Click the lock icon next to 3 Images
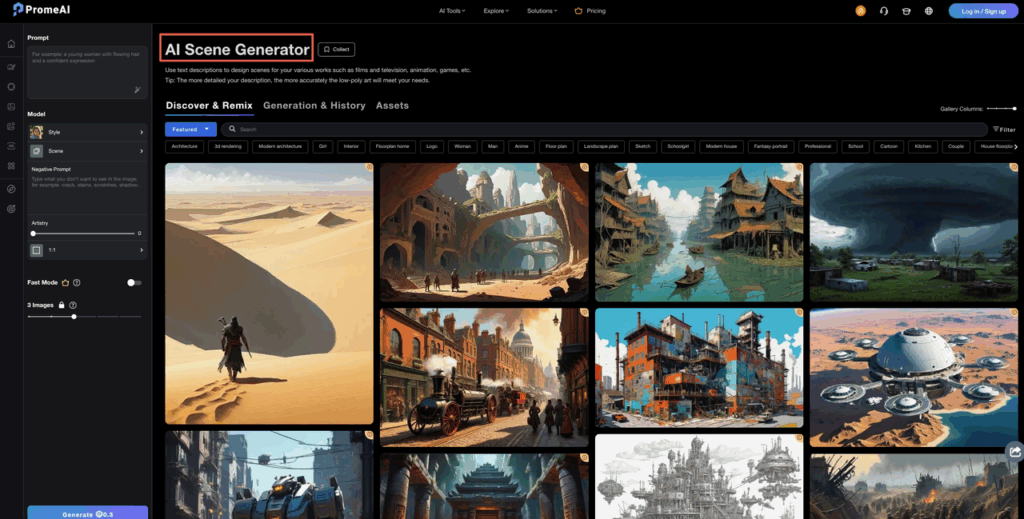Image resolution: width=1024 pixels, height=519 pixels. point(61,305)
